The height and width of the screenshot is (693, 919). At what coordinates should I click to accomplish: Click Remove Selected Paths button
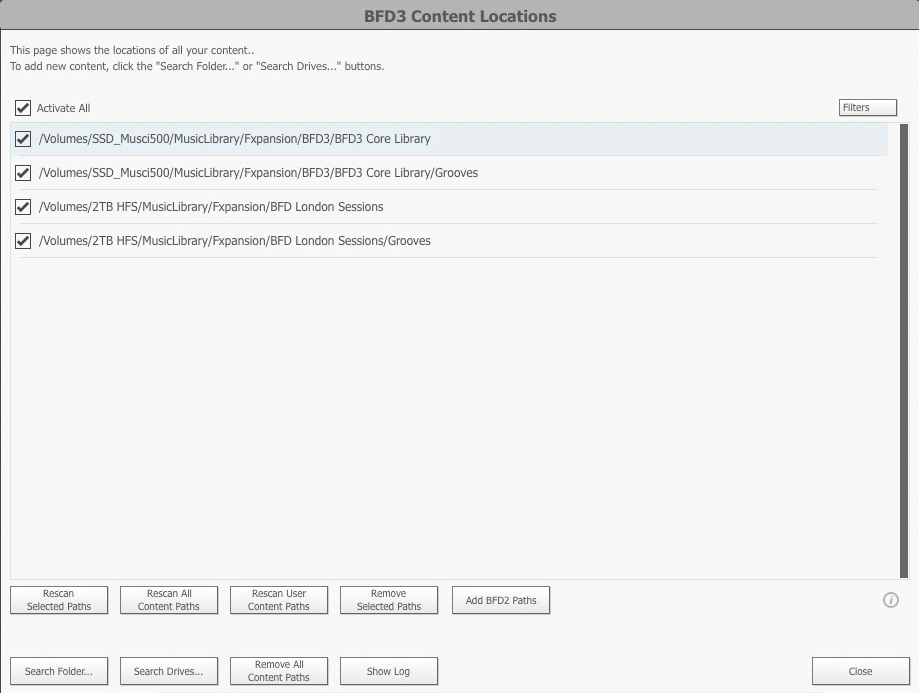pos(389,600)
